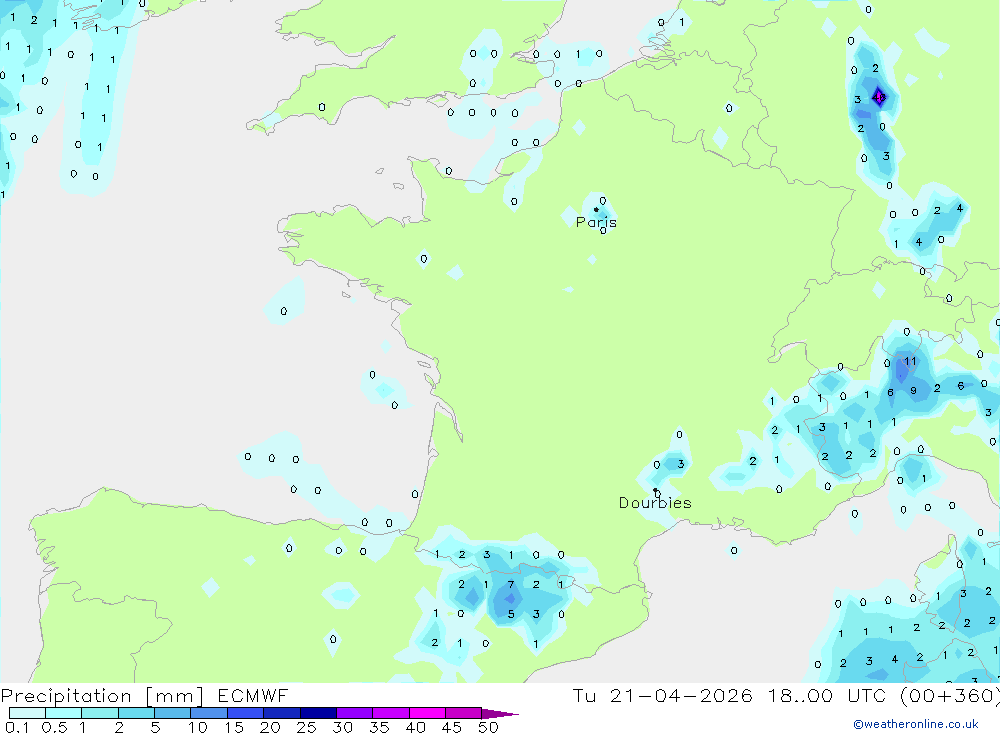1000x733 pixels.
Task: Click the Dourbies location label
Action: click(655, 503)
